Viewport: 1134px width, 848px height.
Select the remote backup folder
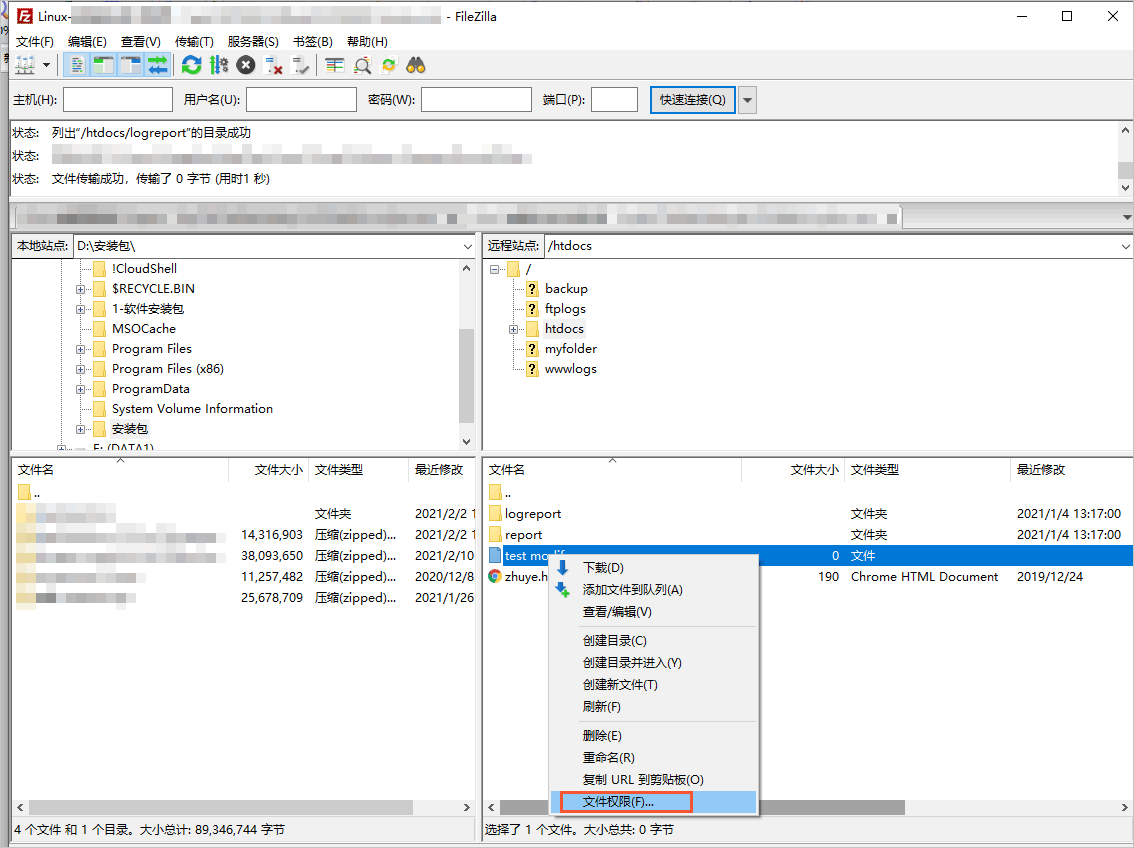(566, 289)
